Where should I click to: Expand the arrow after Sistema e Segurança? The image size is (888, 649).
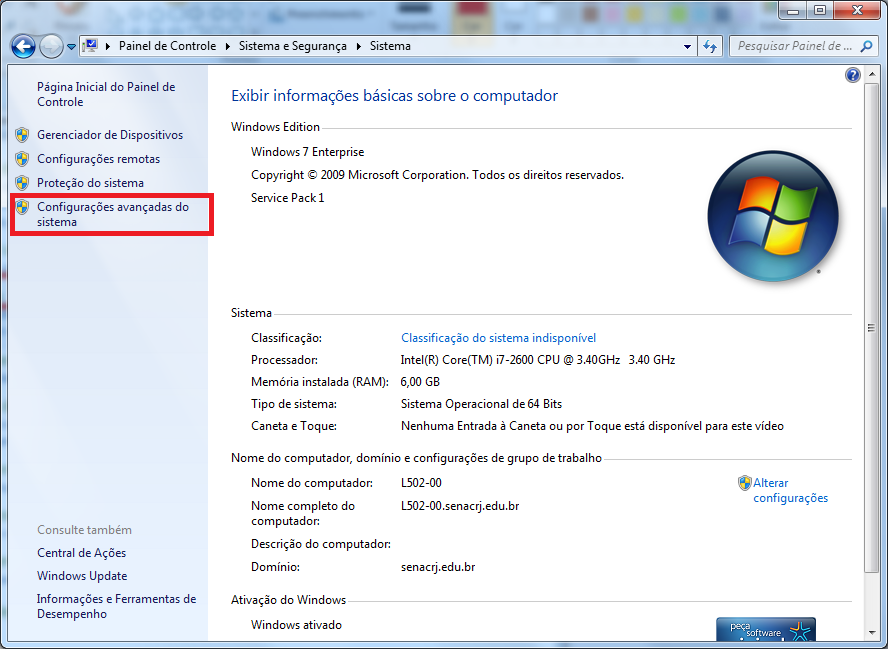point(358,46)
